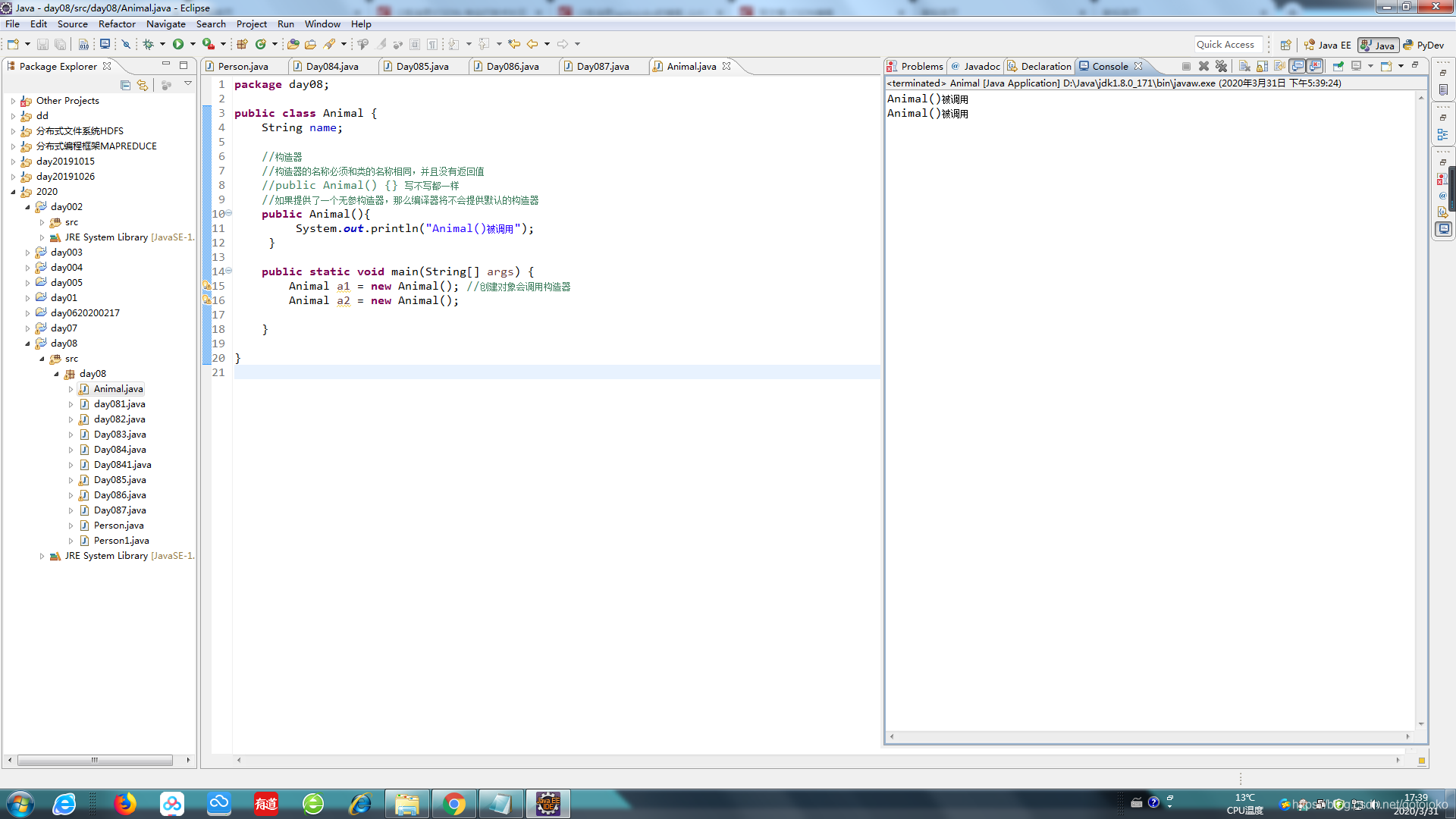Screen dimensions: 1456x819
Task: Toggle Show Console When Standard Error Changes
Action: (1316, 66)
